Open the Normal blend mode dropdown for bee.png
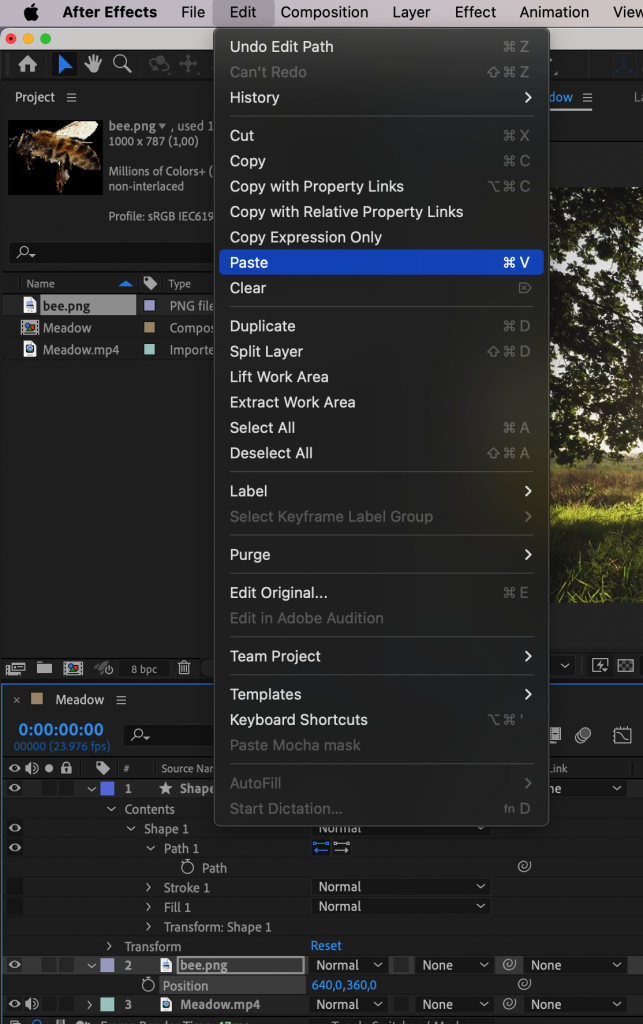 [347, 965]
